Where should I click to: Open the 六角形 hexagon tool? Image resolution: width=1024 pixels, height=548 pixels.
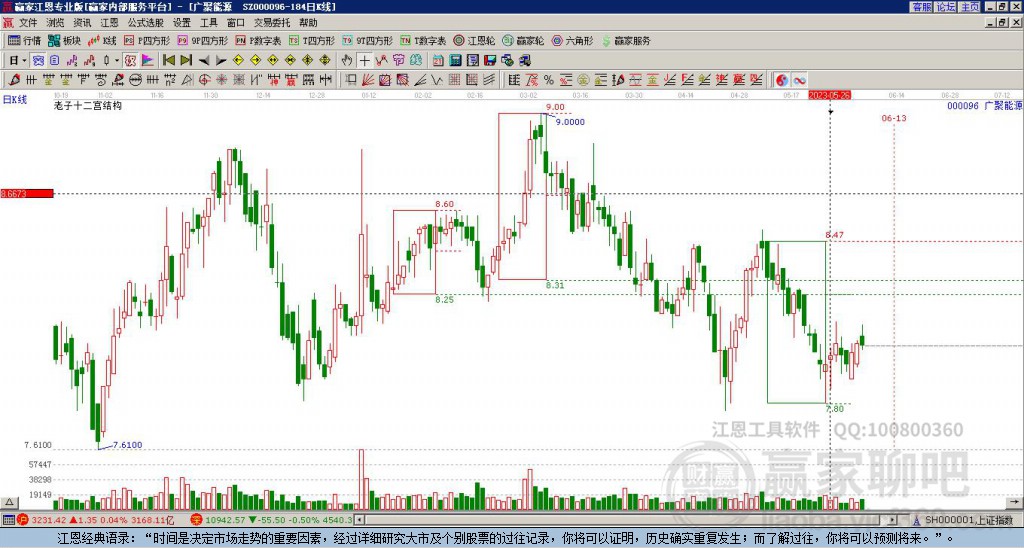572,40
